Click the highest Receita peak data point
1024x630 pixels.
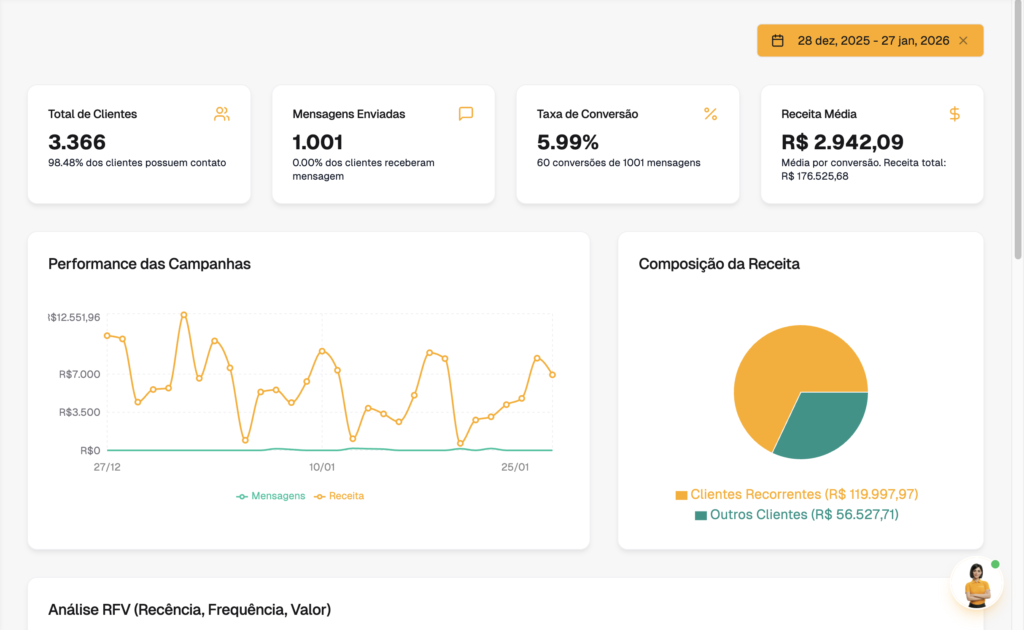pyautogui.click(x=184, y=315)
